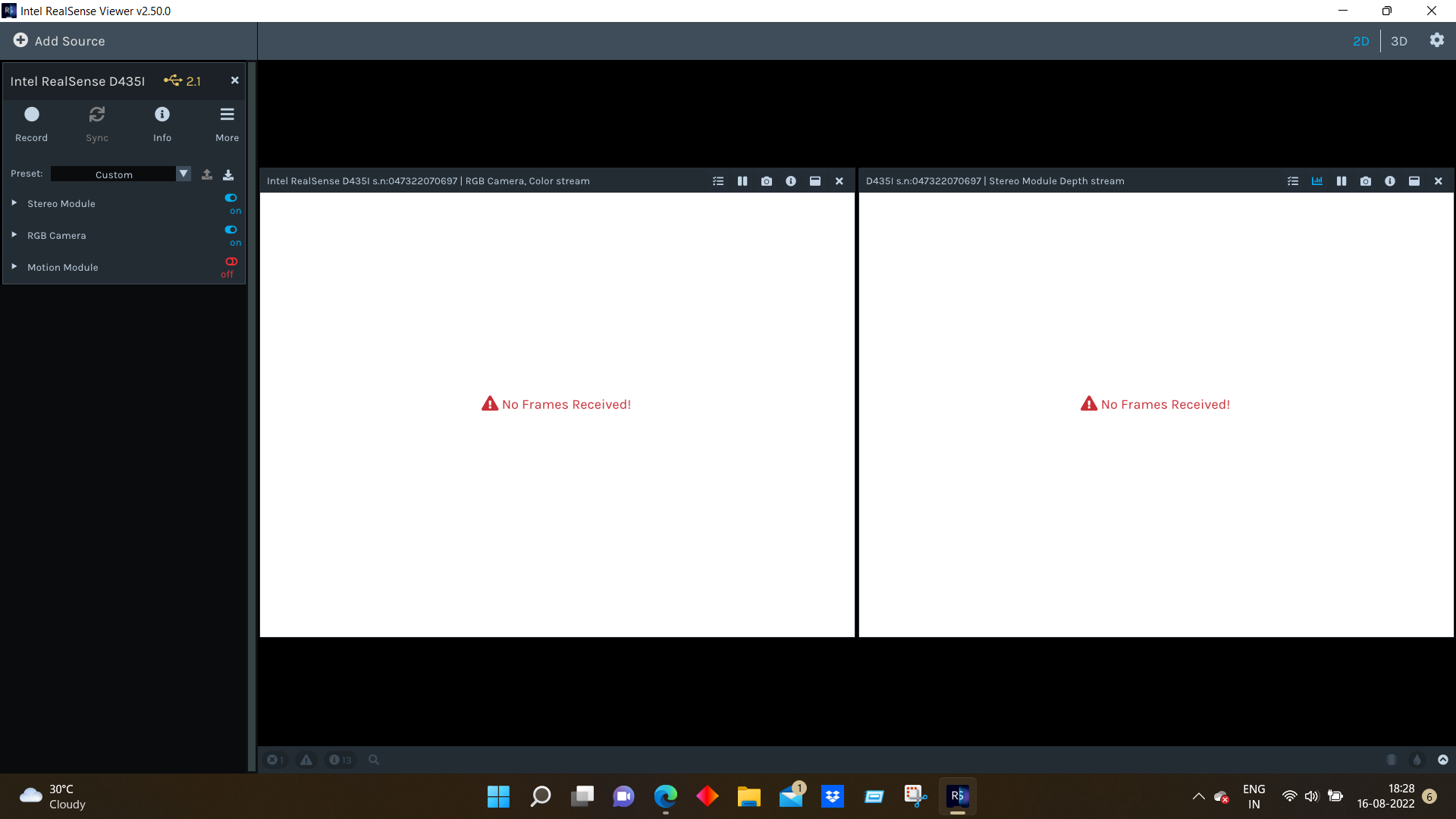Switch to the 3D view tab
The width and height of the screenshot is (1456, 819).
(1399, 41)
